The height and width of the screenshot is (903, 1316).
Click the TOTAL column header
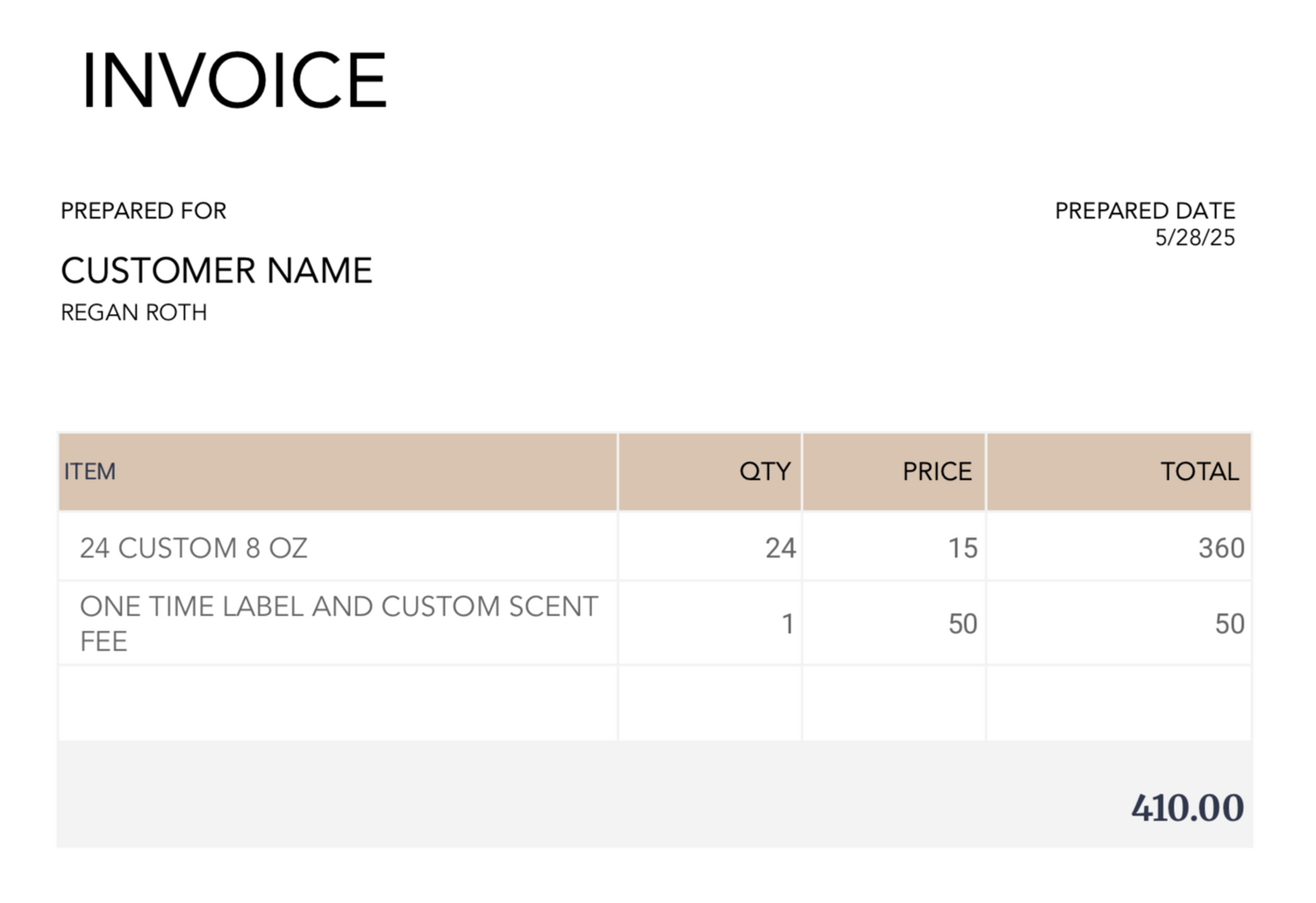pos(1119,471)
